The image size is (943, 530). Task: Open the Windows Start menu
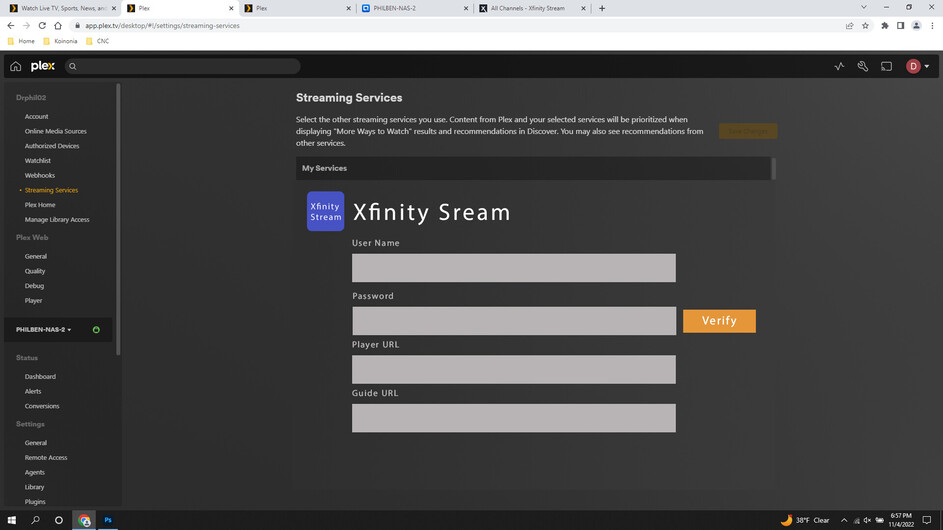(11, 520)
